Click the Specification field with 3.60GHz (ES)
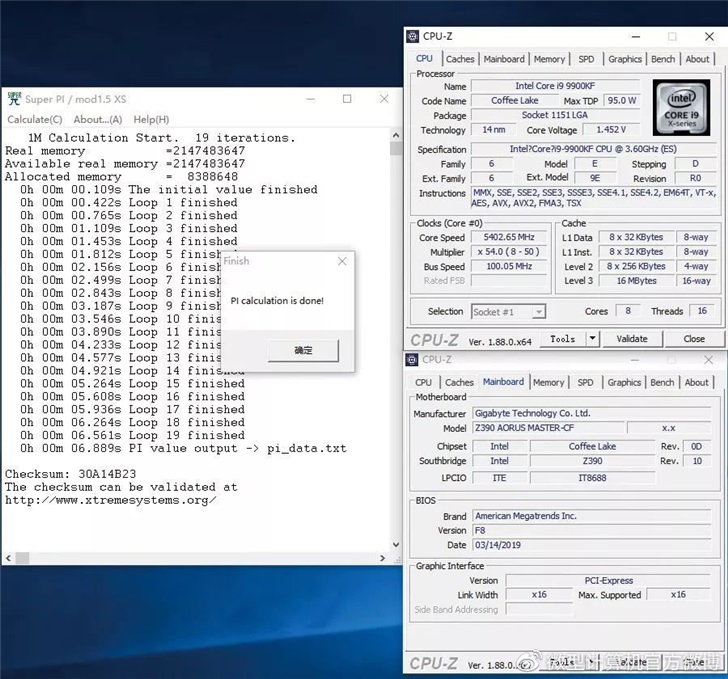Image resolution: width=728 pixels, height=679 pixels. point(593,149)
